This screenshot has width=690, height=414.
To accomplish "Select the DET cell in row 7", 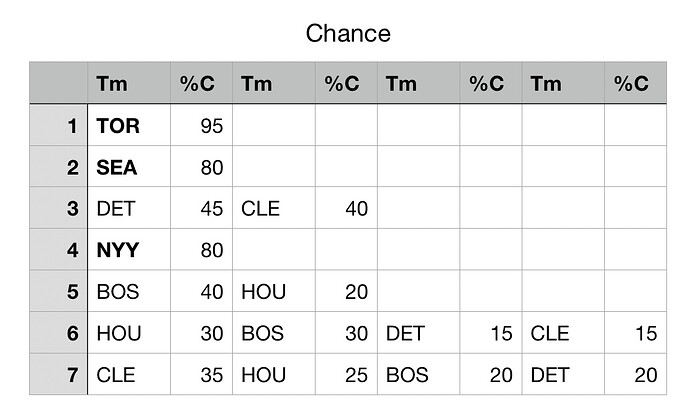I will pyautogui.click(x=563, y=374).
